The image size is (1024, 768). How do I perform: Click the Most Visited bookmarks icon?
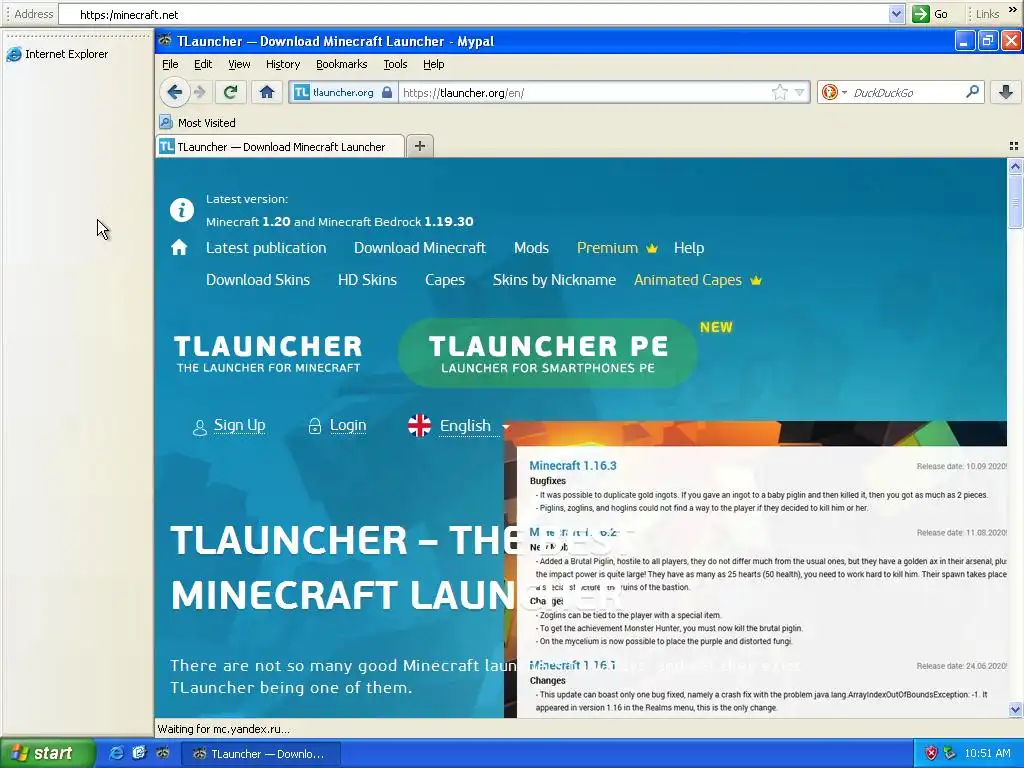coord(166,122)
